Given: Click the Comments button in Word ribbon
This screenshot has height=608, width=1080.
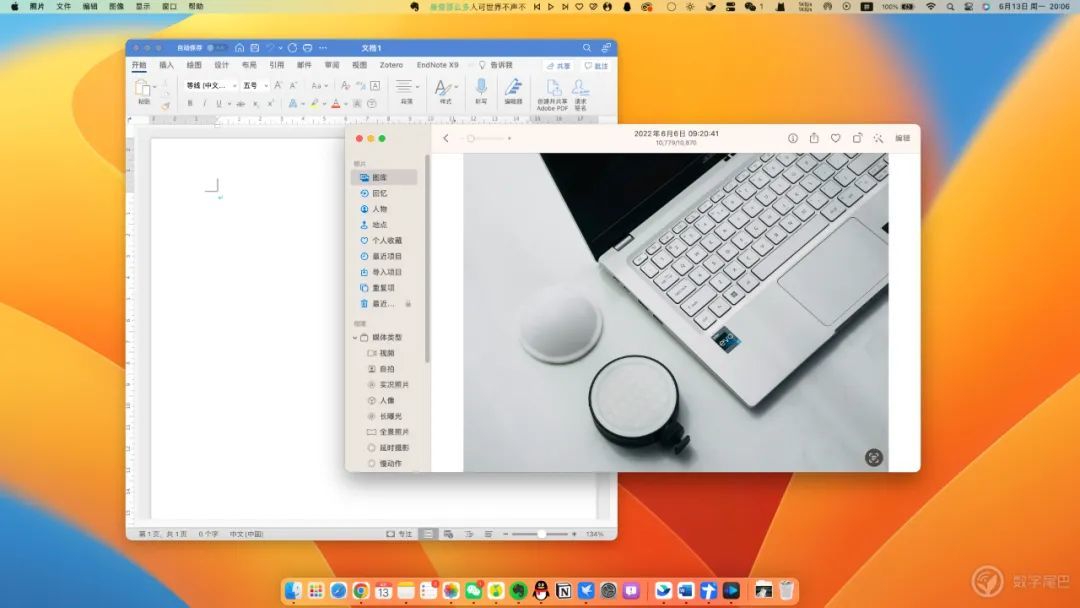Looking at the screenshot, I should coord(596,65).
